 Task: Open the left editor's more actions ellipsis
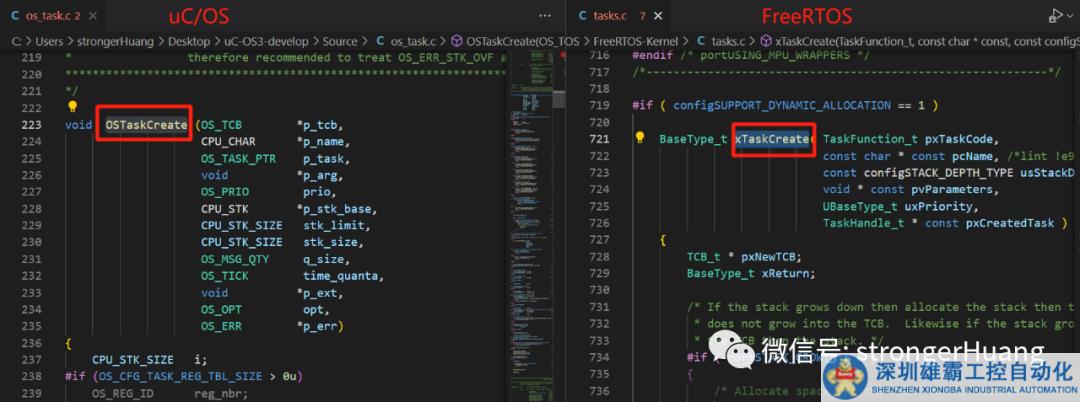tap(544, 15)
